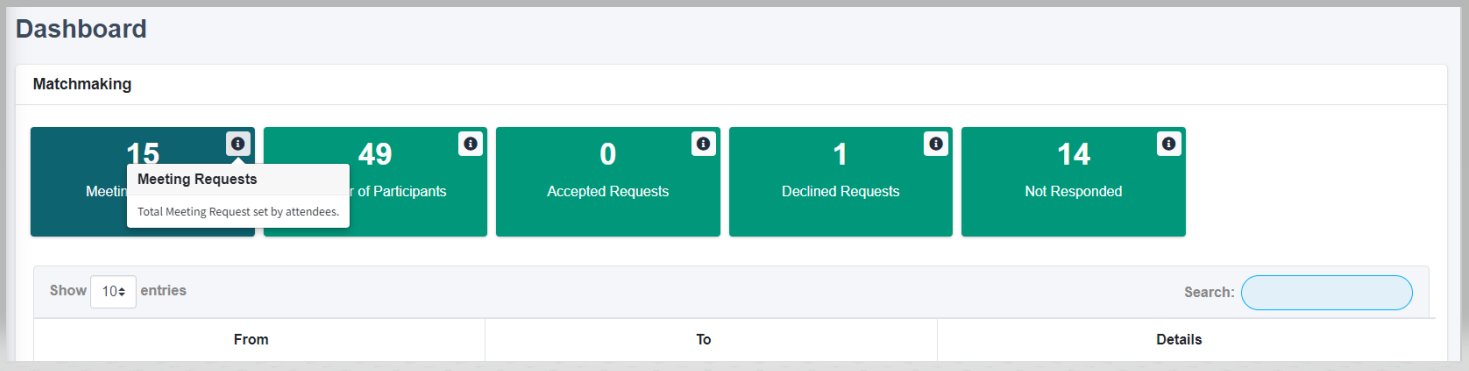Click the Dashboard page heading
This screenshot has width=1469, height=371.
click(x=81, y=29)
